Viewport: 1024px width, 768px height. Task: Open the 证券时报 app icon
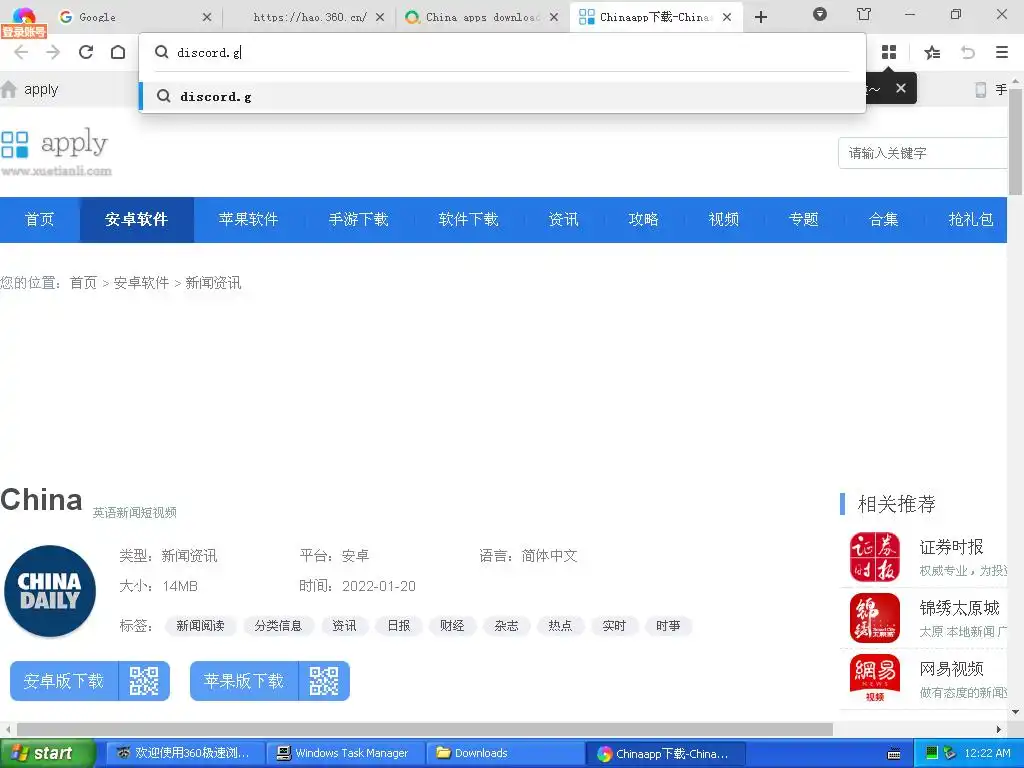(874, 557)
